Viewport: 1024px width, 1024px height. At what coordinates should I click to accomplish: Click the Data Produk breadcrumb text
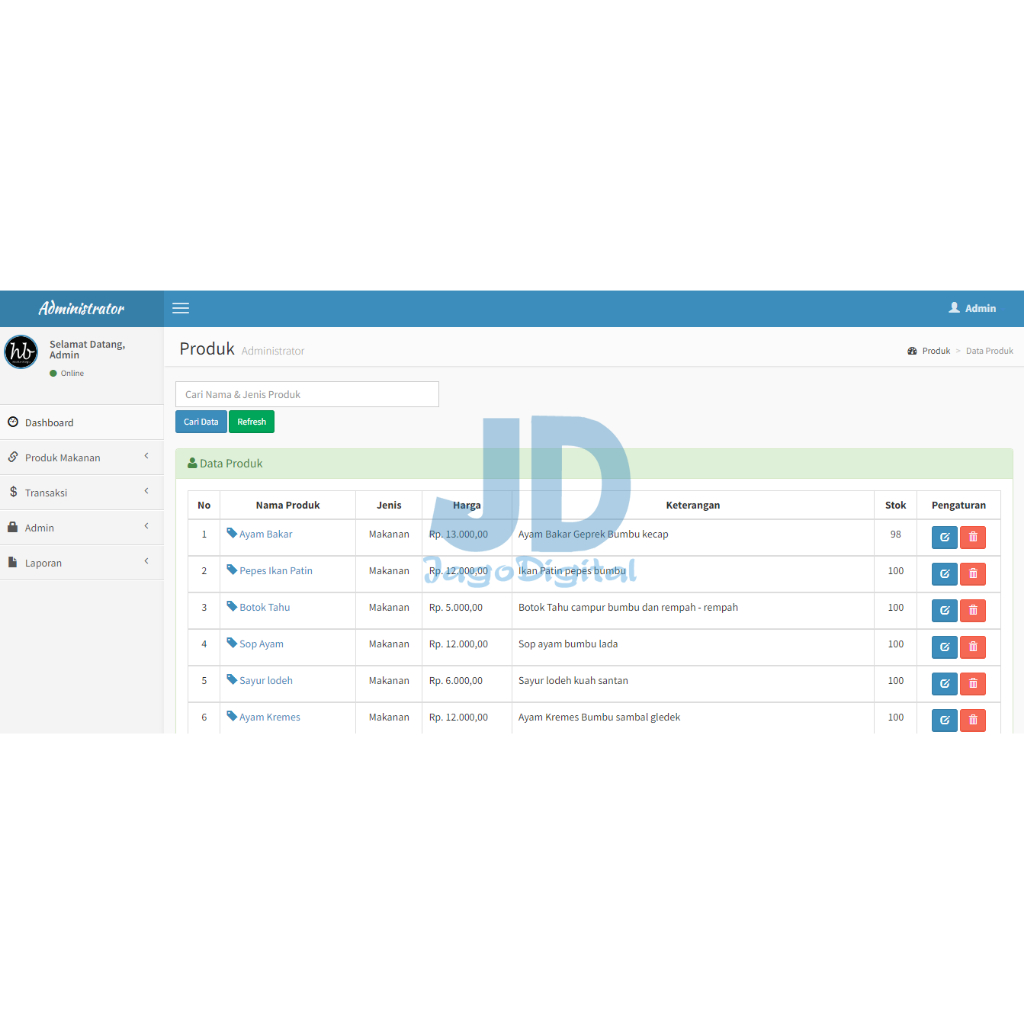(989, 351)
